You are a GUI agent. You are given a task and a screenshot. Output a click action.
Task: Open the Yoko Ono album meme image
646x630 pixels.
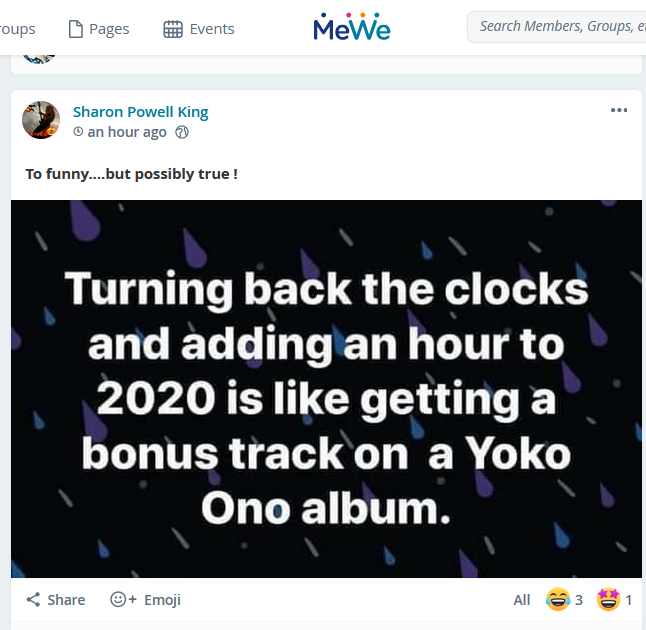(x=326, y=388)
